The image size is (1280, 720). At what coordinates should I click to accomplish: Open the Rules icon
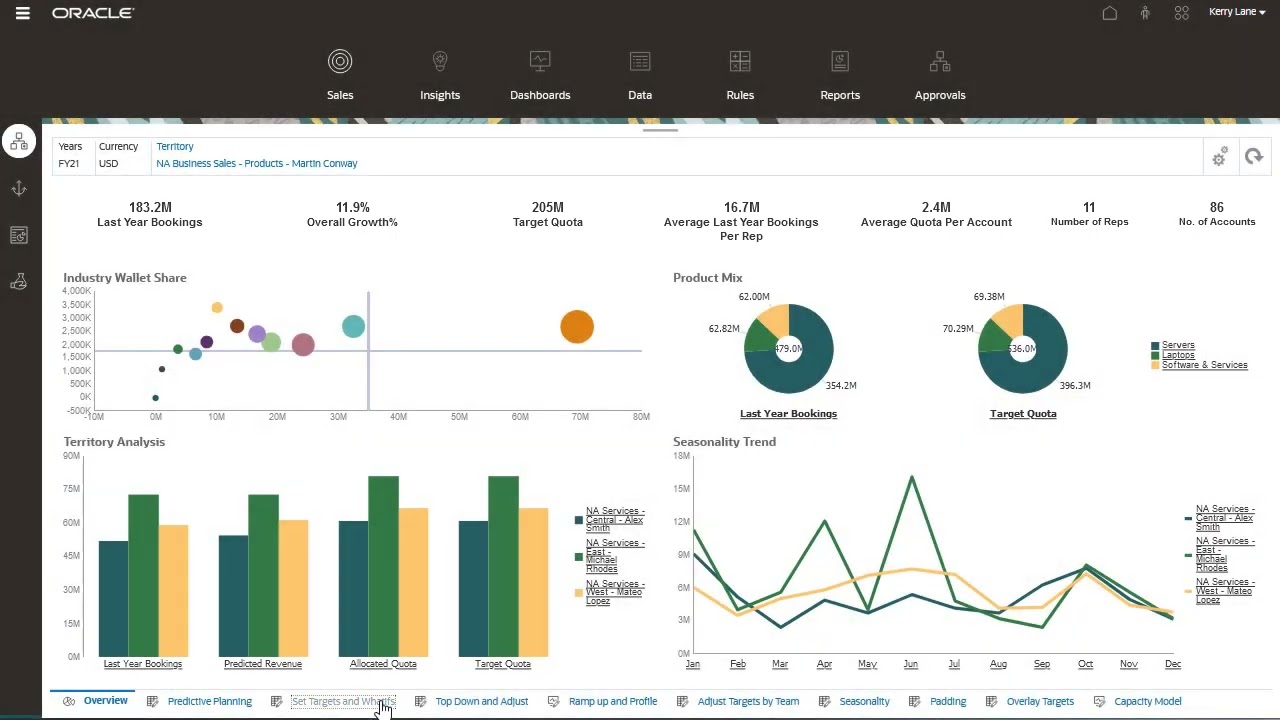740,62
